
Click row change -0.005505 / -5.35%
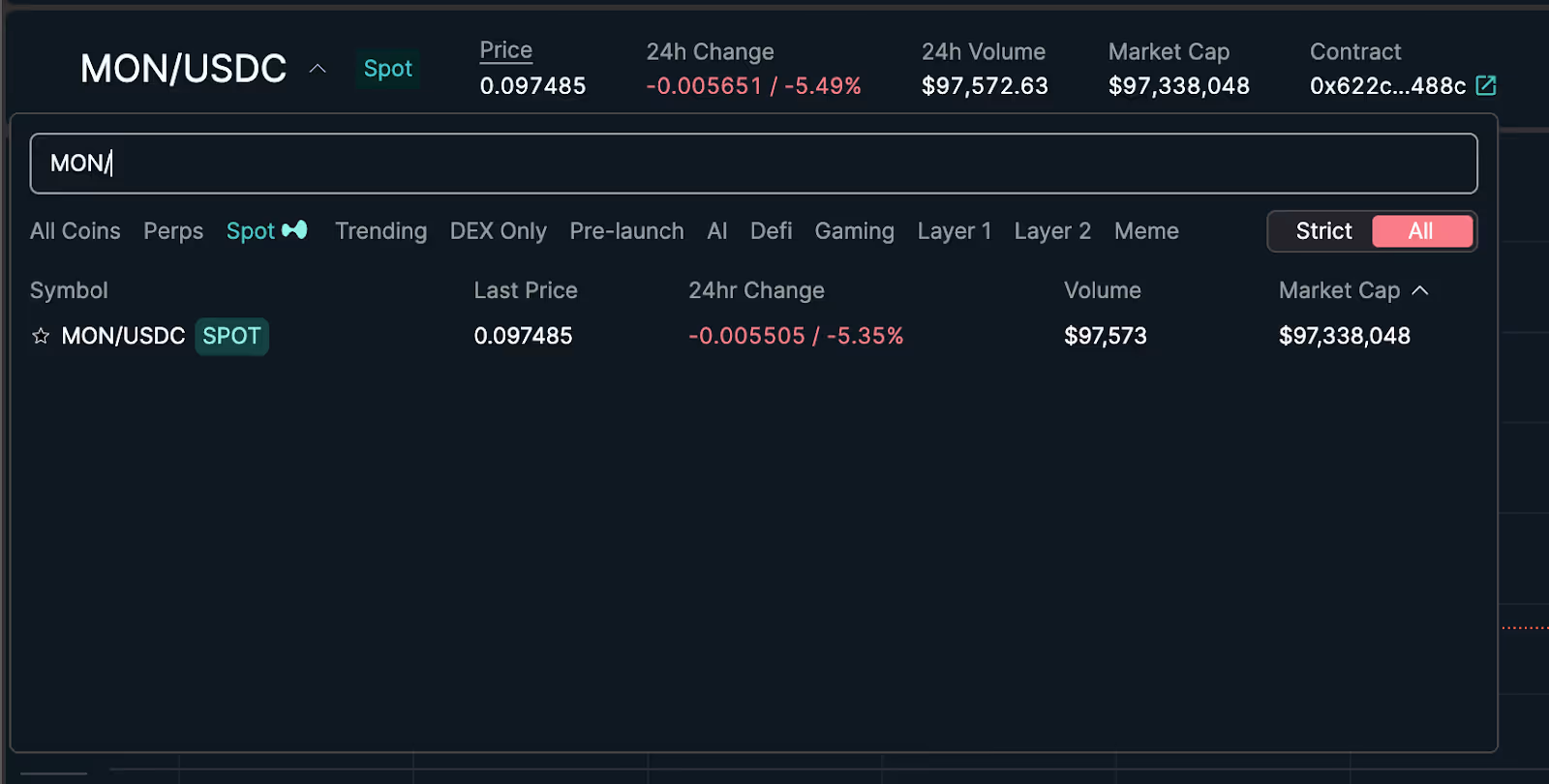pyautogui.click(x=796, y=336)
